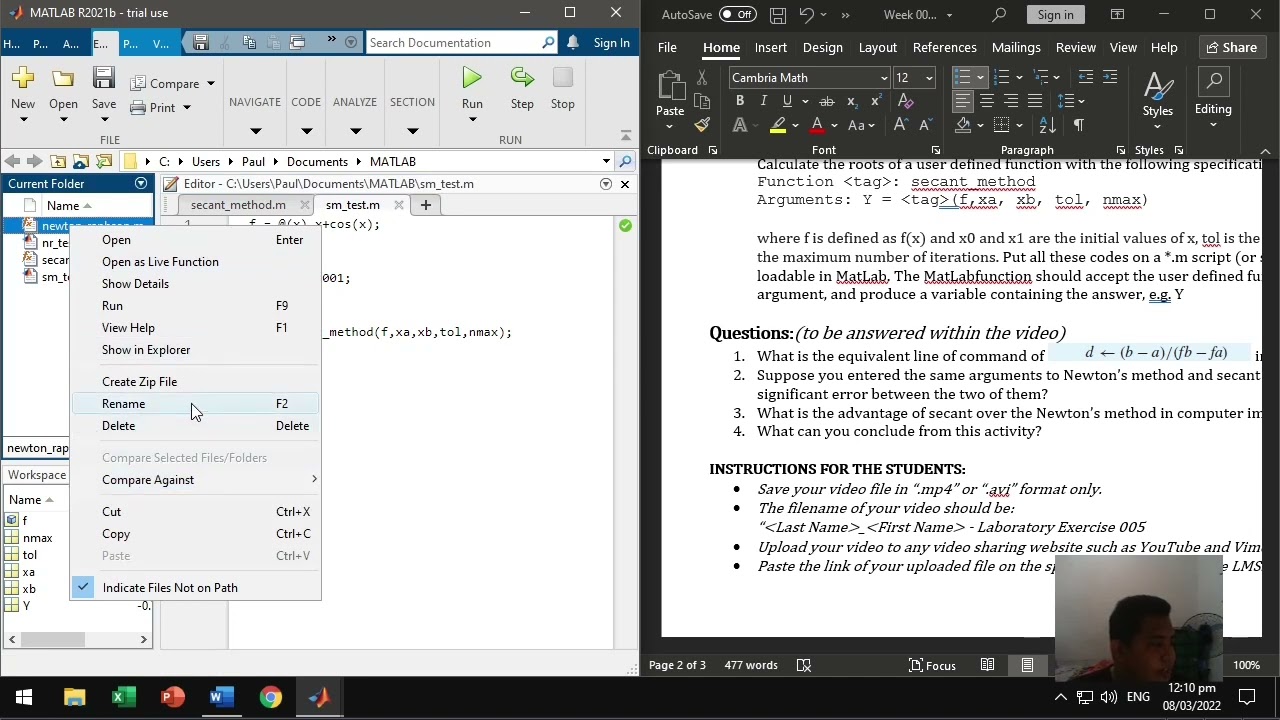Screen dimensions: 1280x720
Task: Click the Sort icon in Word
Action: click(x=1047, y=125)
